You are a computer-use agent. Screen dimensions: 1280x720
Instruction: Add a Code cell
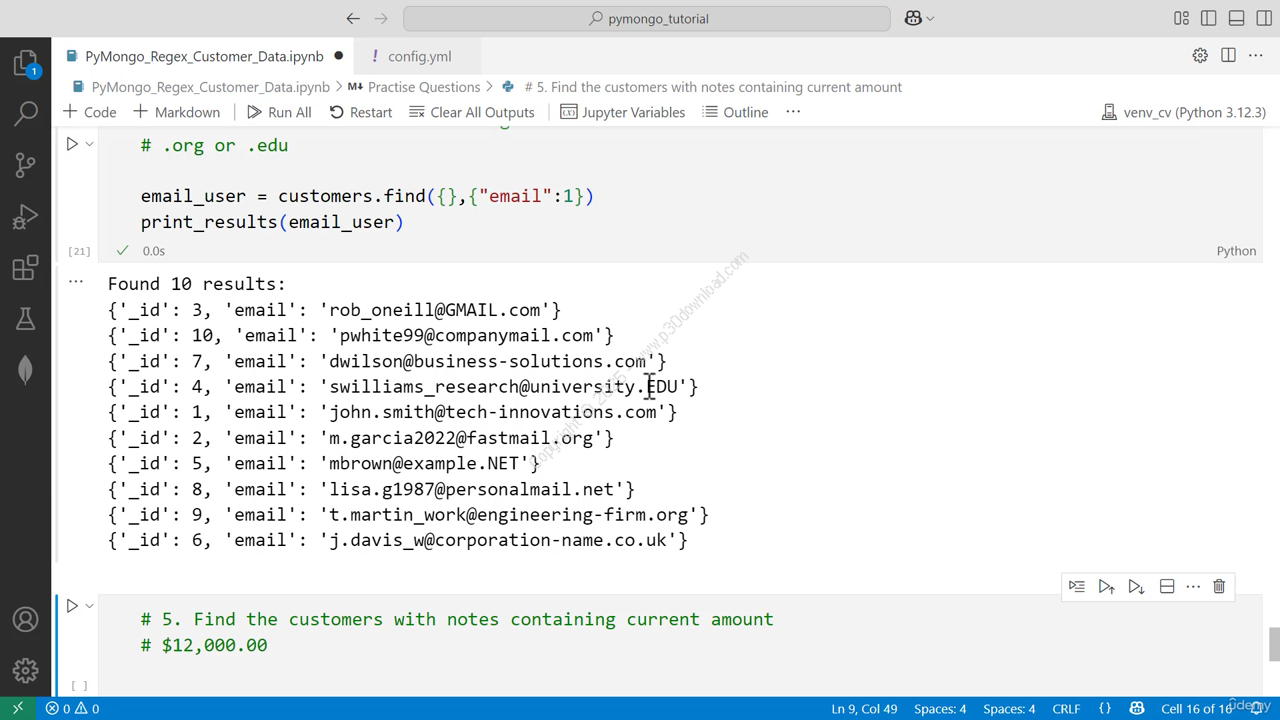coord(89,112)
